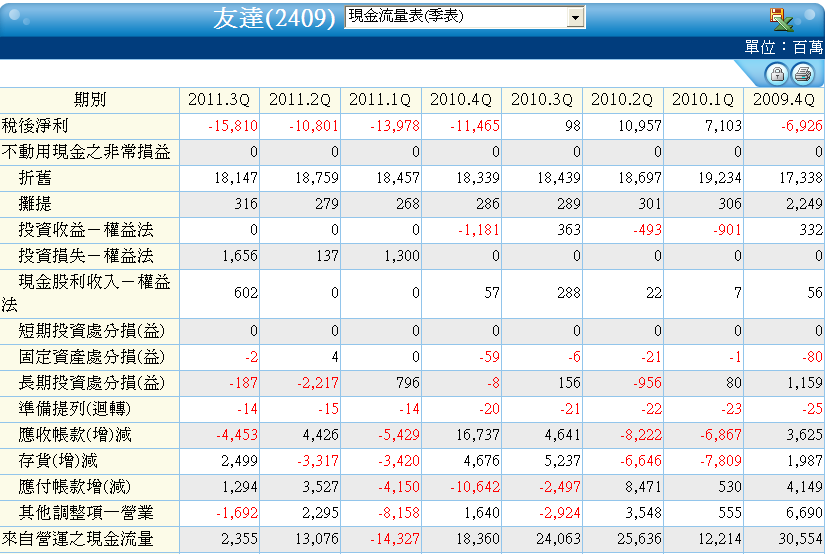Image resolution: width=827 pixels, height=554 pixels.
Task: Select the 2010.3Q column header
Action: [542, 100]
